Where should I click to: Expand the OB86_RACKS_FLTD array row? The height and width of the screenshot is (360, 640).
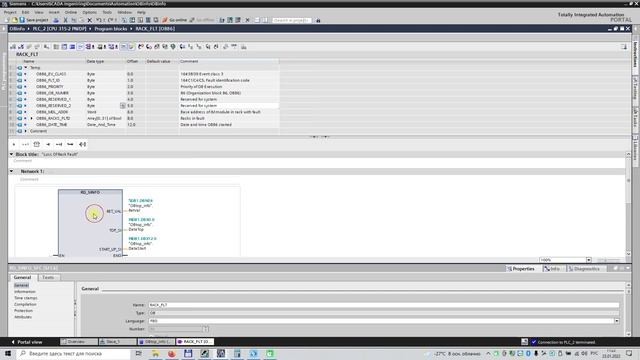click(x=32, y=118)
